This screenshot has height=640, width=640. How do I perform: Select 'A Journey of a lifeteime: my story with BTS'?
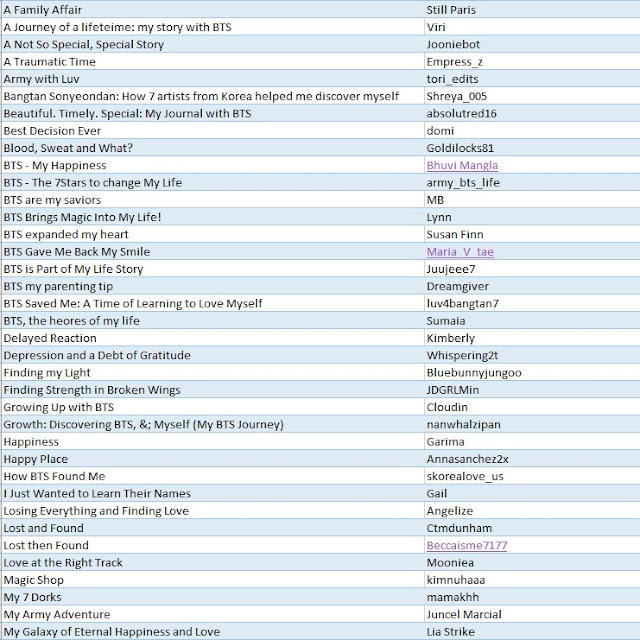(213, 27)
